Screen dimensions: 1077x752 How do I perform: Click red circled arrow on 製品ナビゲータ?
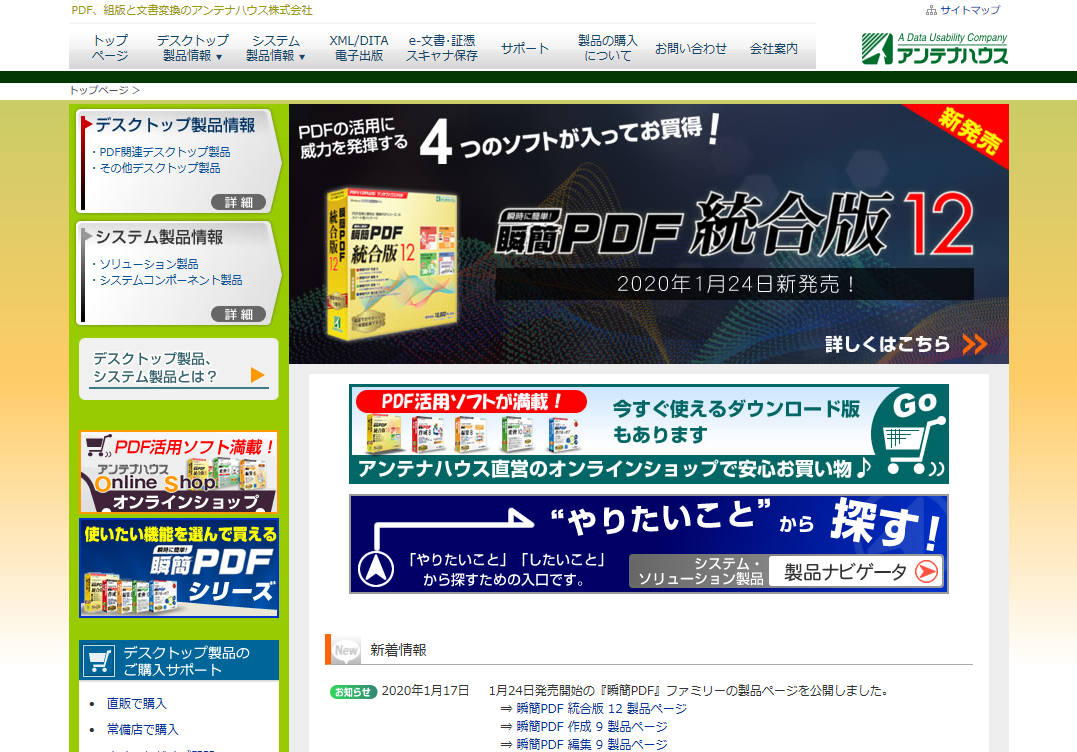(927, 571)
